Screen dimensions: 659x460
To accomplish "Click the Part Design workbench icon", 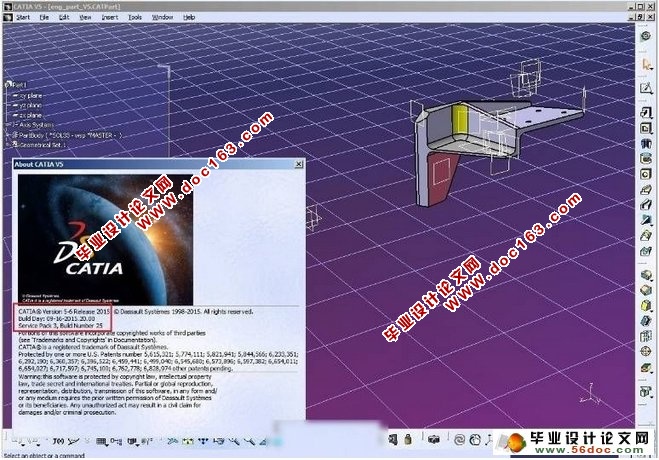I will point(646,37).
